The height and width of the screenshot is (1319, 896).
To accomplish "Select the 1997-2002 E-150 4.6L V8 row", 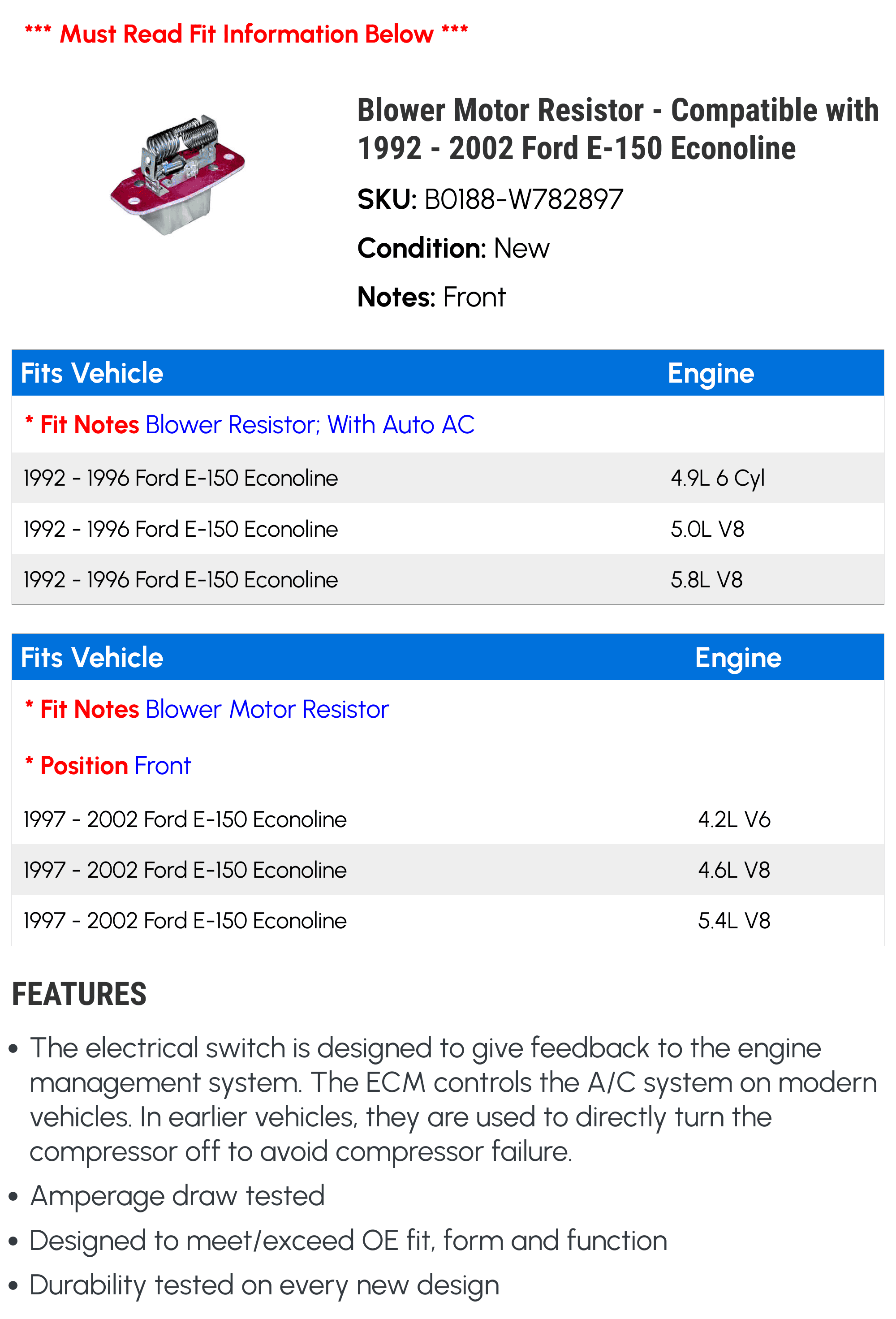I will point(448,870).
